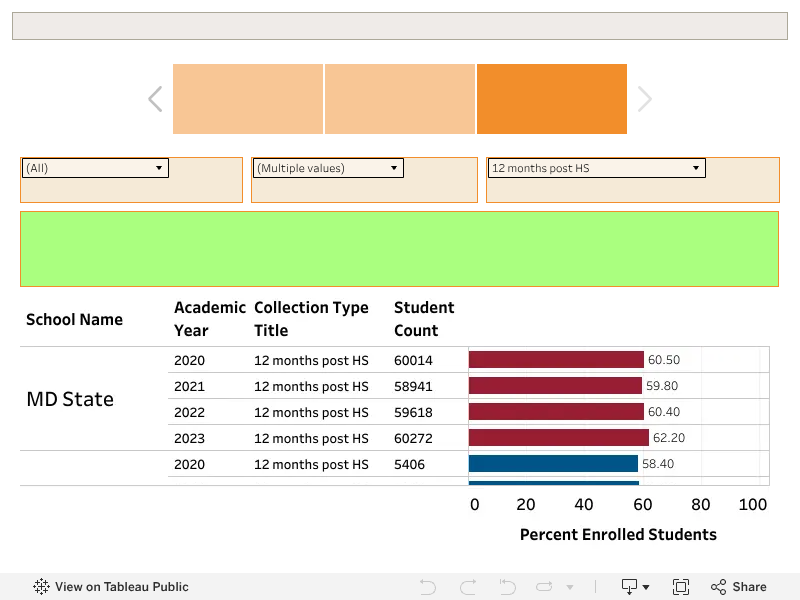
Task: Click the Redo arrow icon
Action: click(x=468, y=587)
